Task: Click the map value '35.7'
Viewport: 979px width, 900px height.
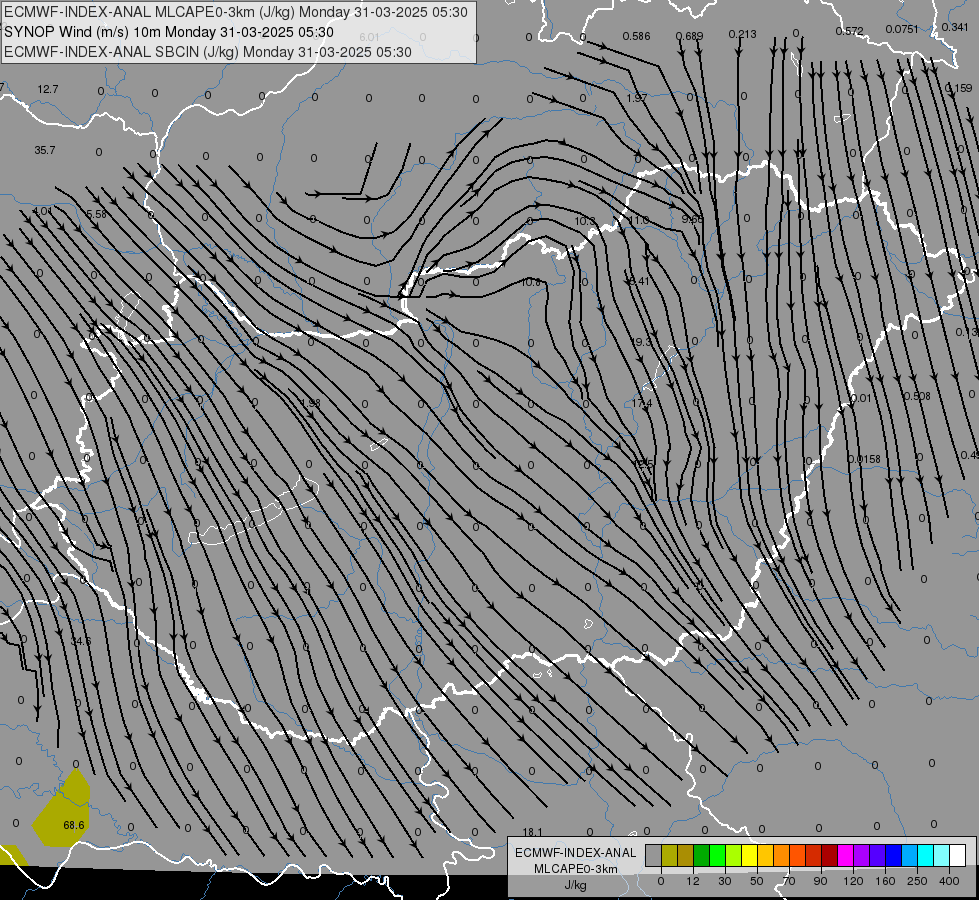Action: [x=45, y=150]
